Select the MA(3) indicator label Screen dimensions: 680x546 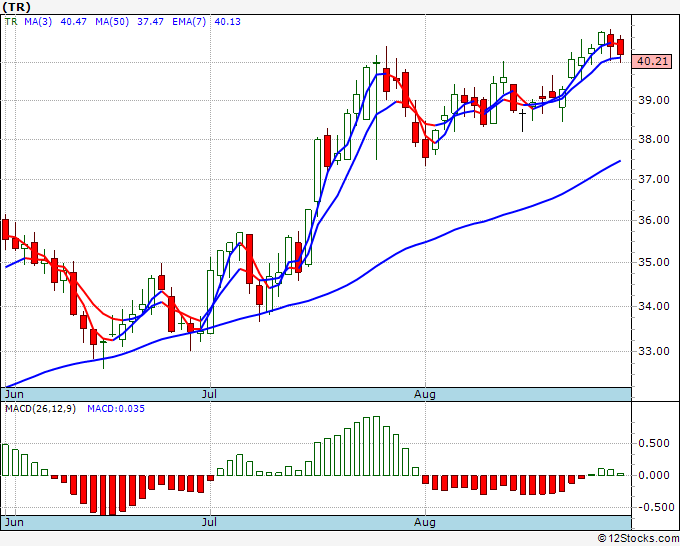pyautogui.click(x=38, y=22)
